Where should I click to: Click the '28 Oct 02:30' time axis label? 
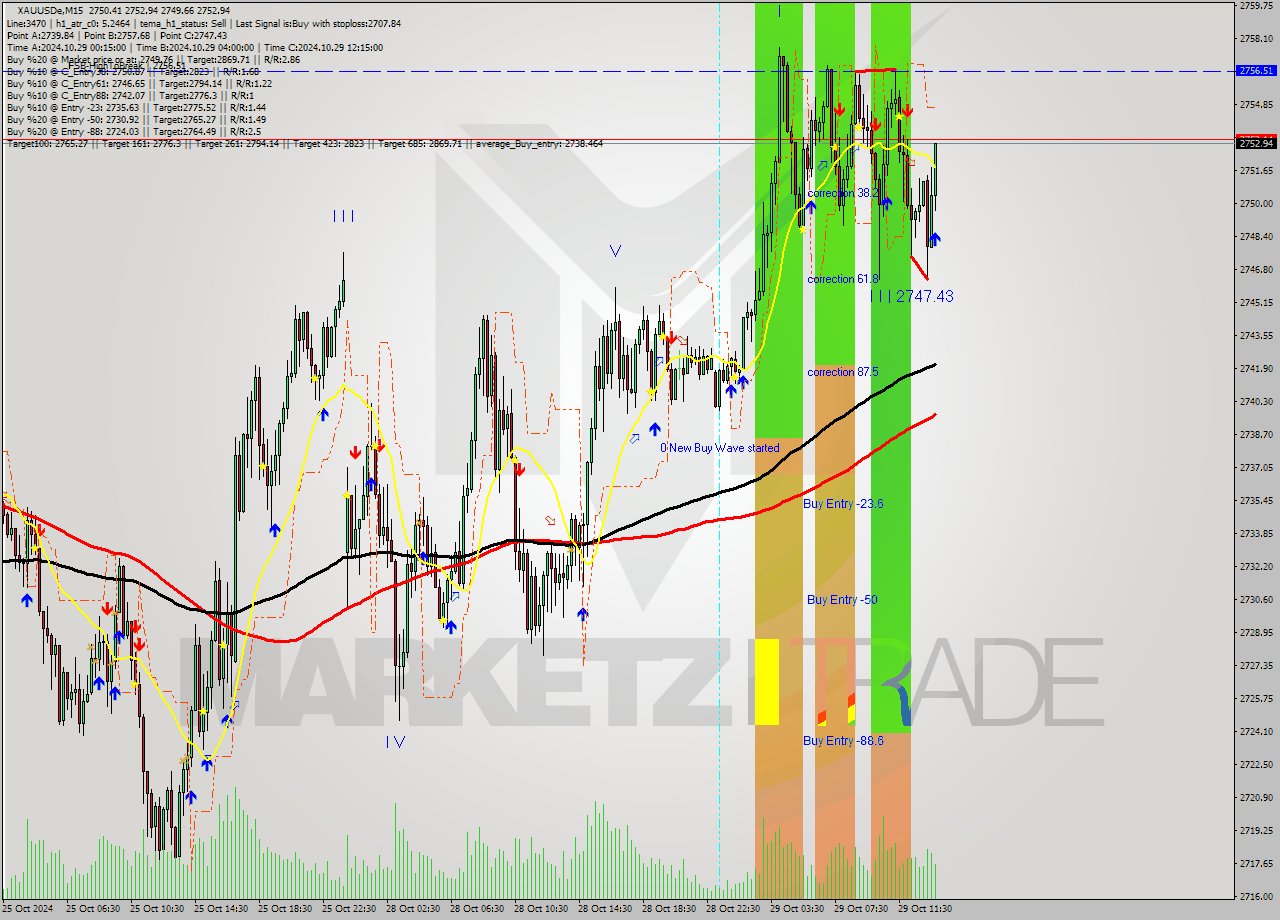tap(414, 909)
